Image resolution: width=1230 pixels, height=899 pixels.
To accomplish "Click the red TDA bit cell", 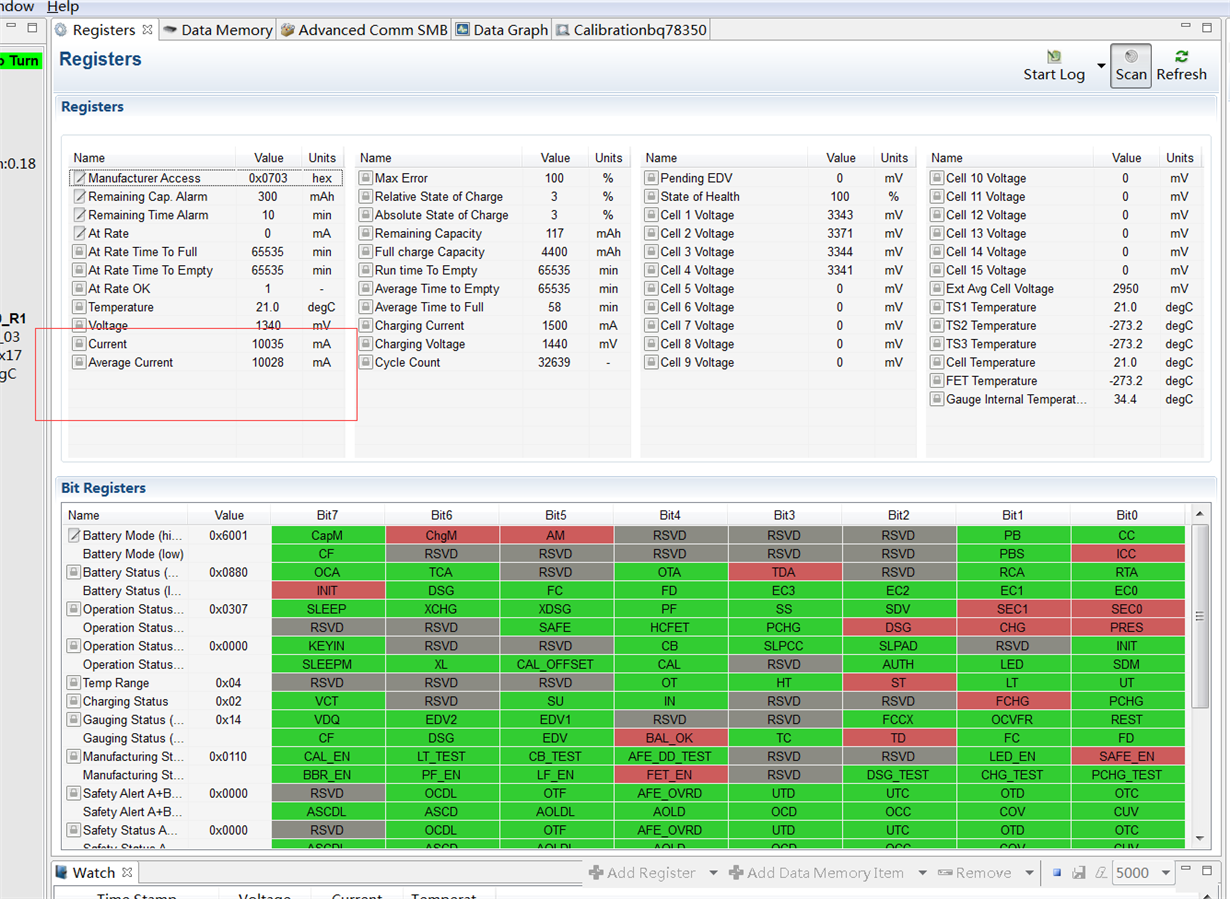I will 784,573.
